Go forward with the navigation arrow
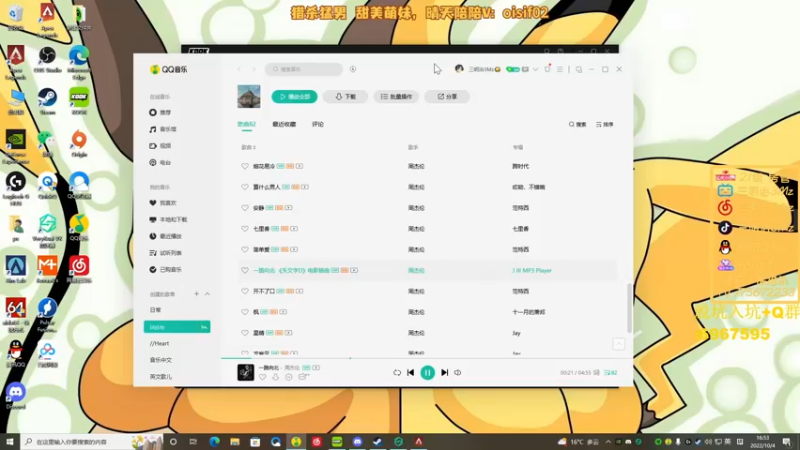This screenshot has height=450, width=800. (x=254, y=69)
